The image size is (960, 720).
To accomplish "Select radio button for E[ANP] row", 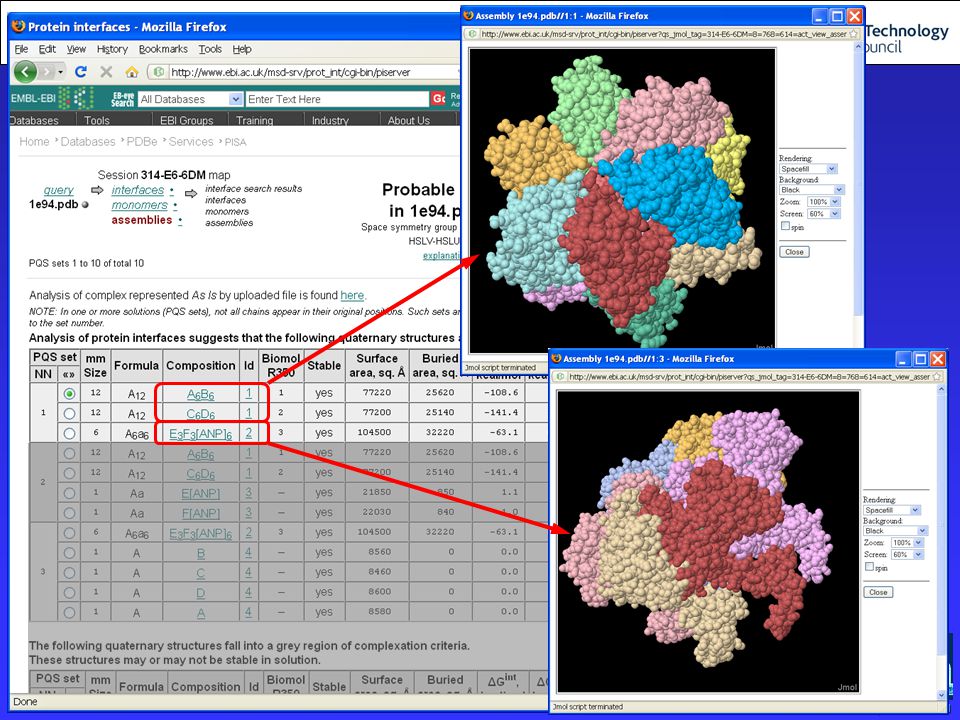I will point(69,493).
